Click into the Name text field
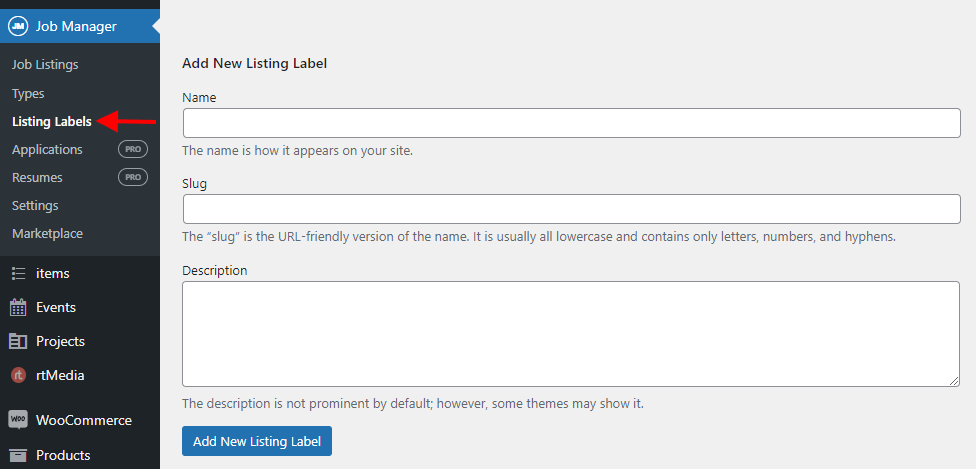 click(x=571, y=123)
